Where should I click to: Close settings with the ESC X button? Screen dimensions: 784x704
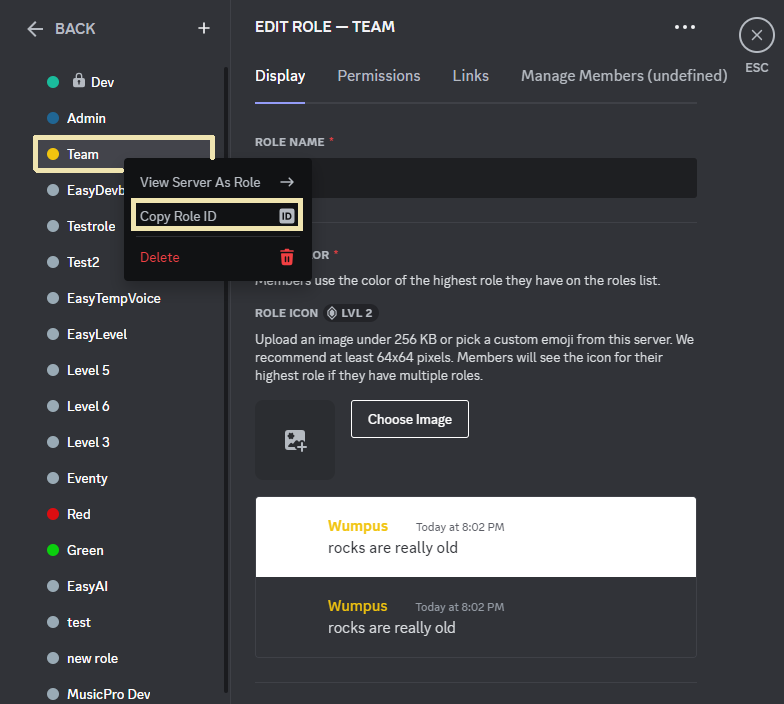click(x=756, y=35)
